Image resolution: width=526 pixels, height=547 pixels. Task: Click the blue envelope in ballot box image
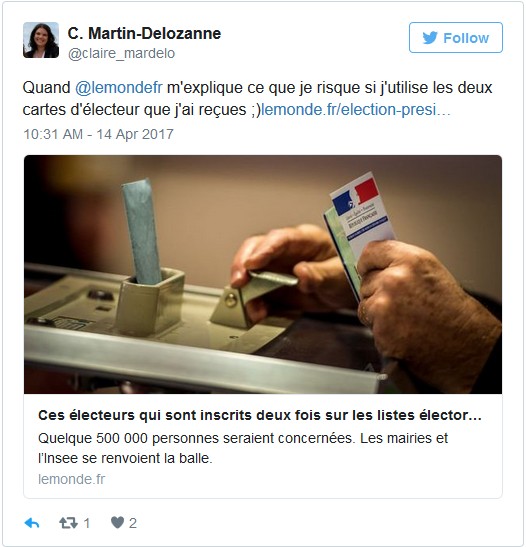click(142, 231)
